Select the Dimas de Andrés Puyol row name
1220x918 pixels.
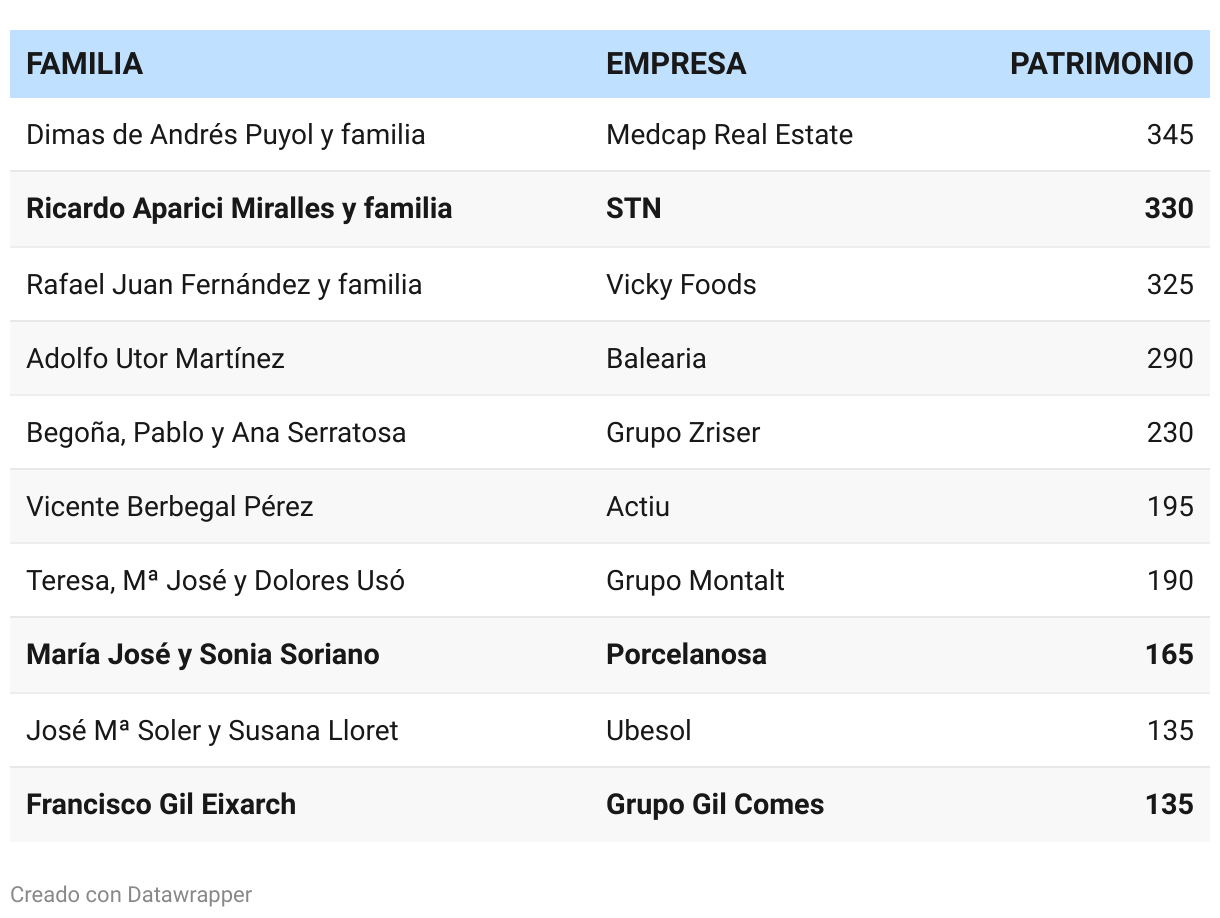tap(226, 135)
